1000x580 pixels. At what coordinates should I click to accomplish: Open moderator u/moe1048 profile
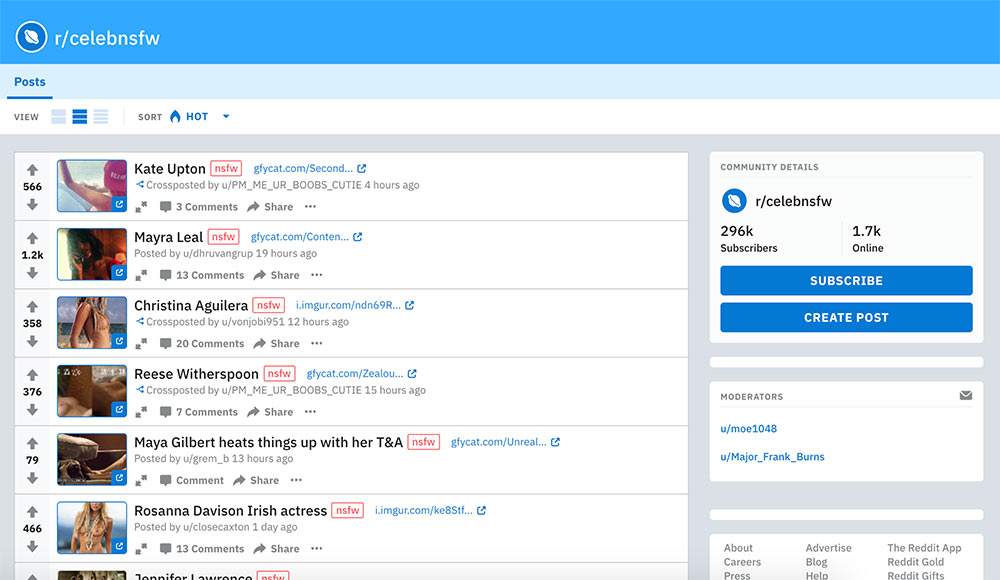point(749,429)
